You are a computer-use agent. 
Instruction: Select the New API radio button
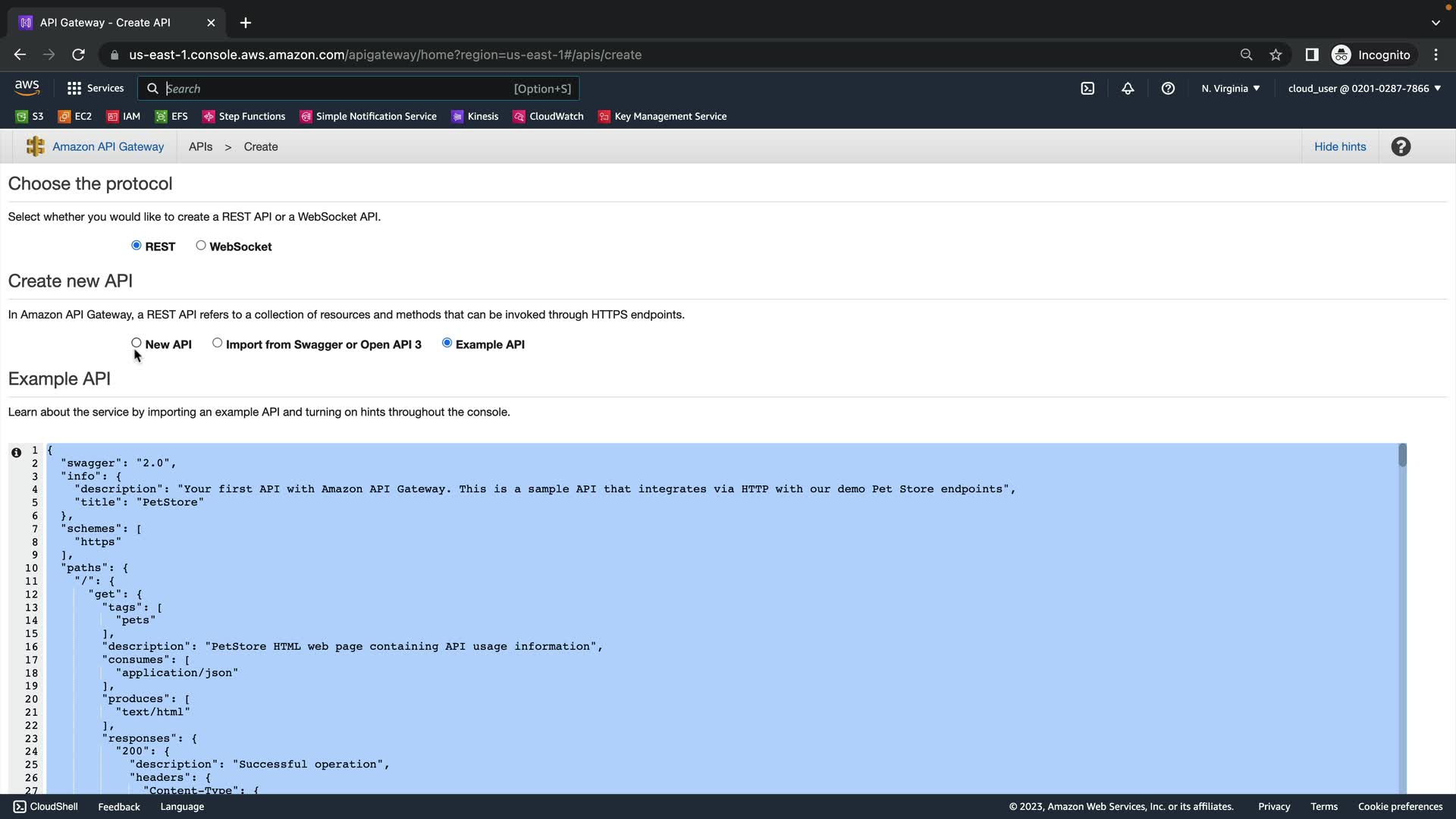click(136, 344)
